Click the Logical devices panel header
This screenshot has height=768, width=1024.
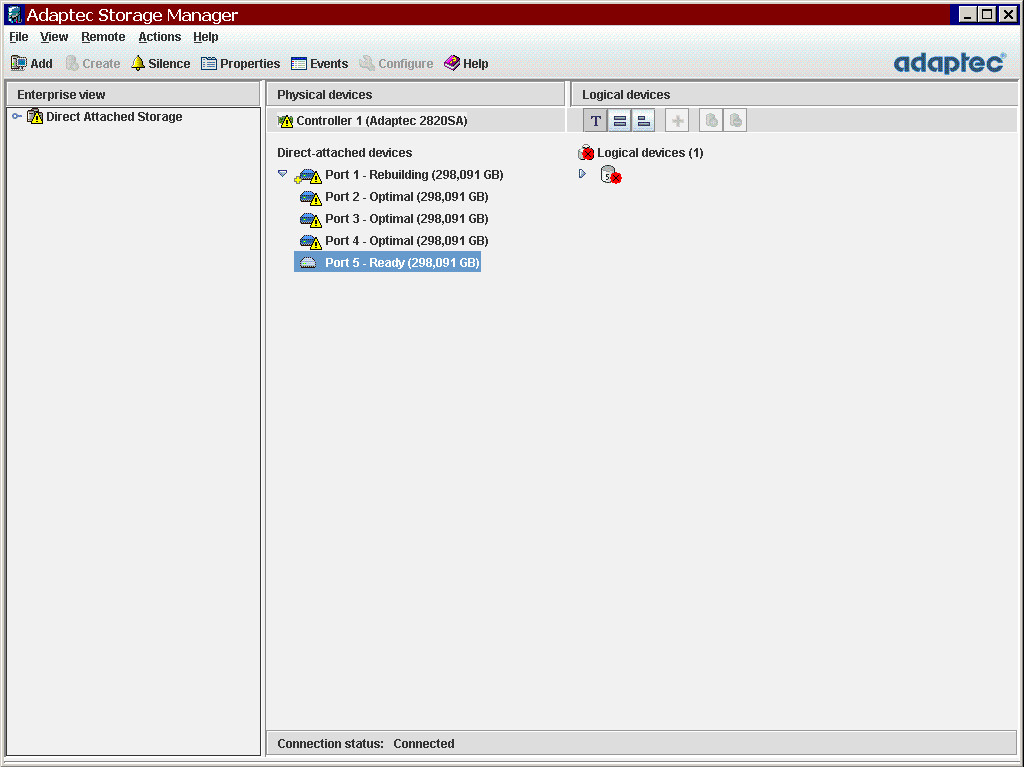(794, 95)
